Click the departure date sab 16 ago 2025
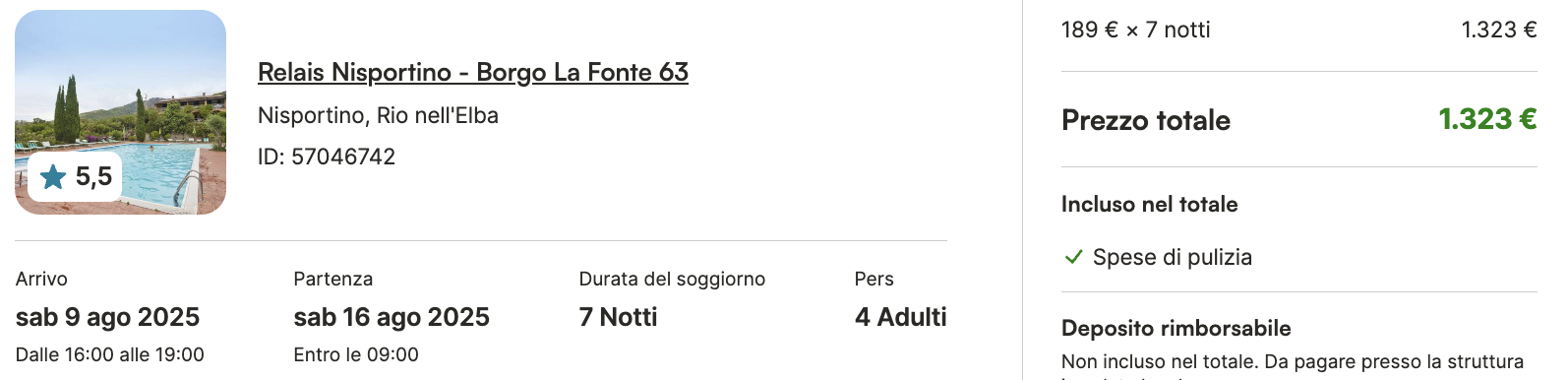The width and height of the screenshot is (1568, 380). (x=392, y=317)
